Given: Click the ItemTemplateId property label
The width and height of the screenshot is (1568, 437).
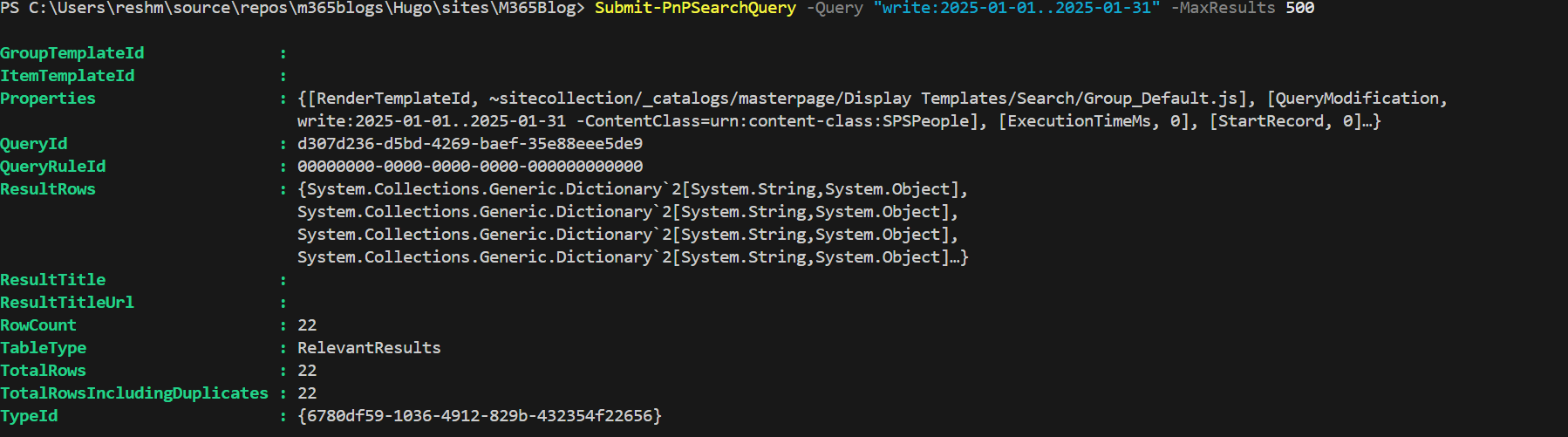Looking at the screenshot, I should pos(67,76).
